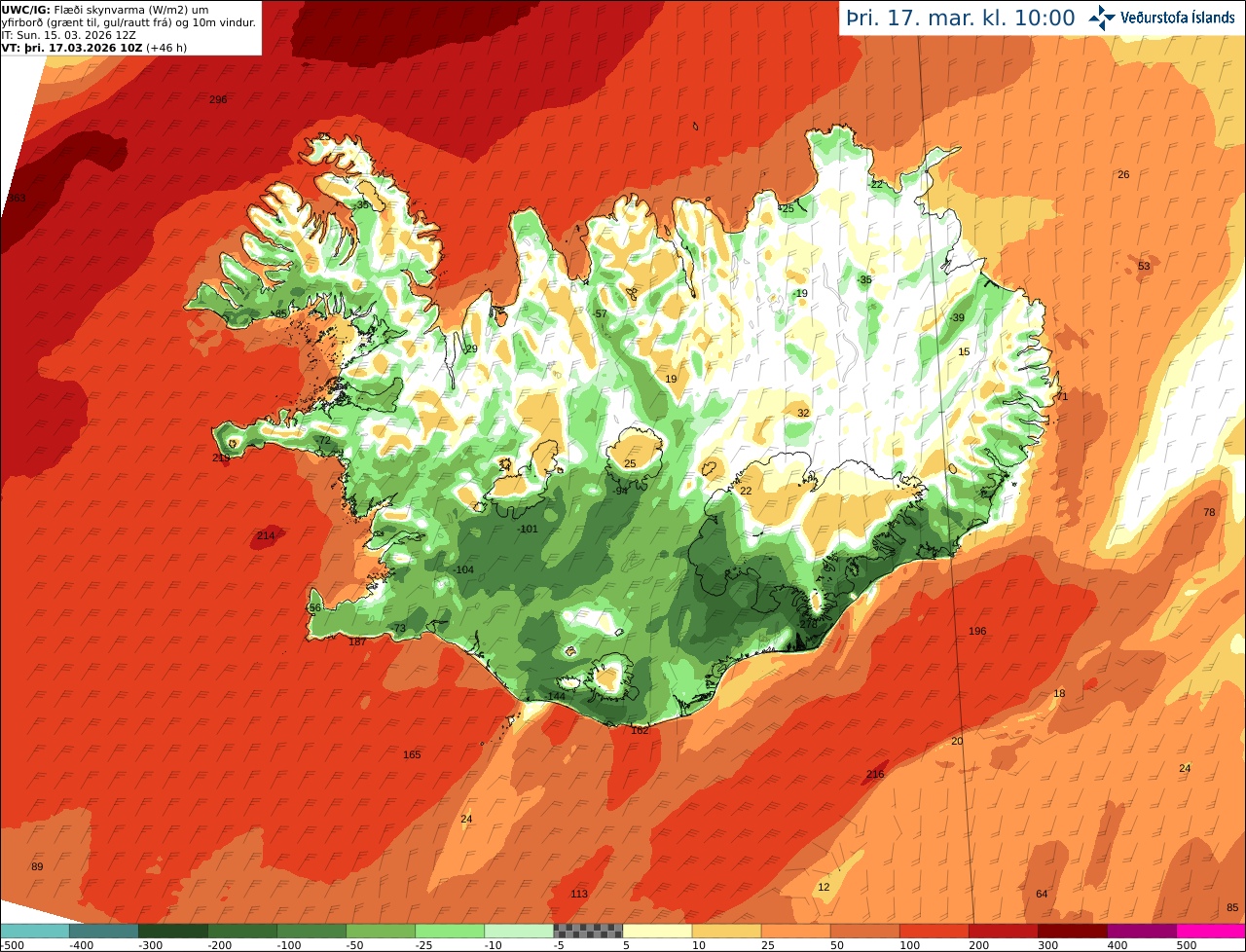Click the 216 flux value on the map
This screenshot has width=1246, height=952.
[875, 774]
